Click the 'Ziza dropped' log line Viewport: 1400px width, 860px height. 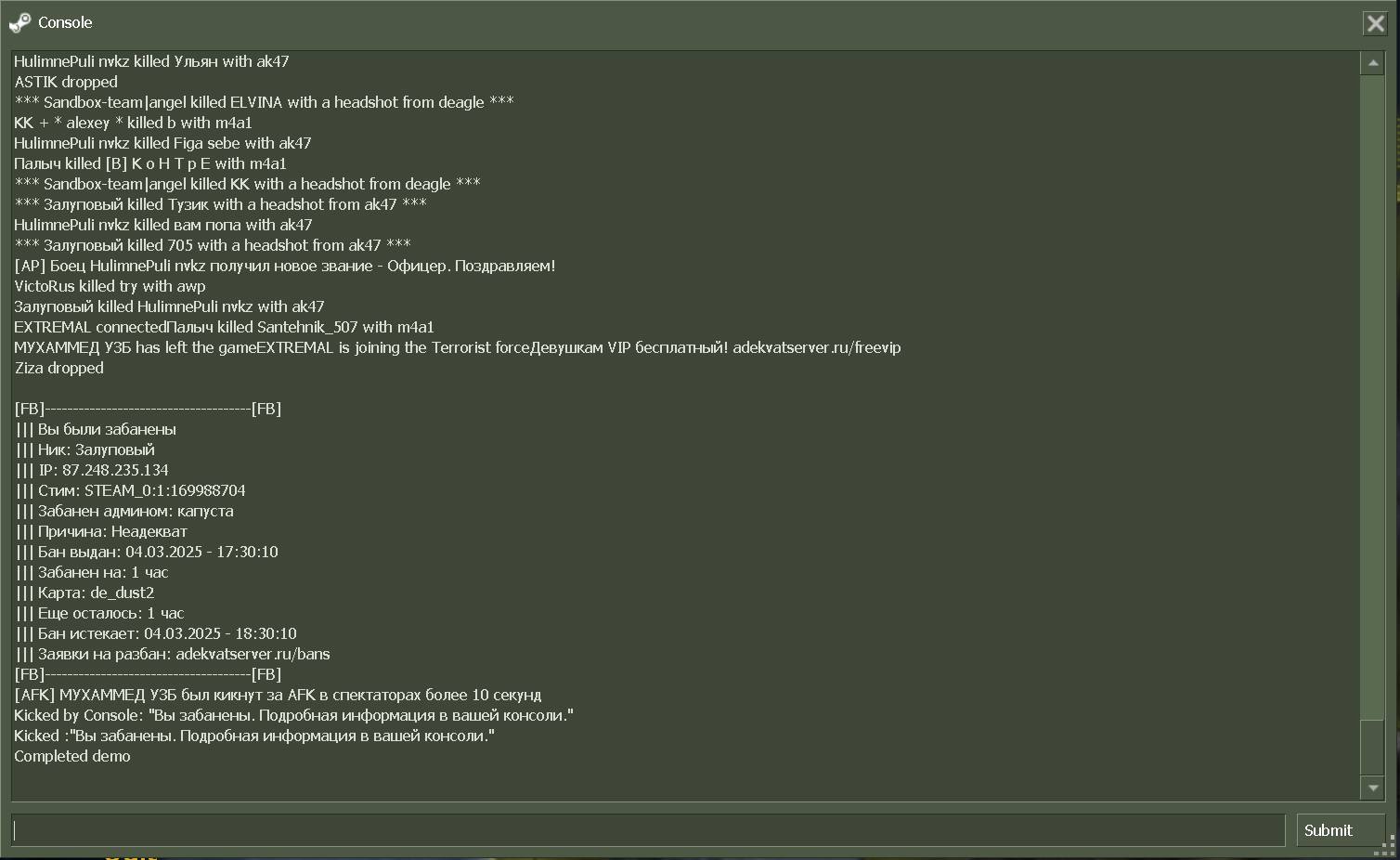click(x=59, y=368)
